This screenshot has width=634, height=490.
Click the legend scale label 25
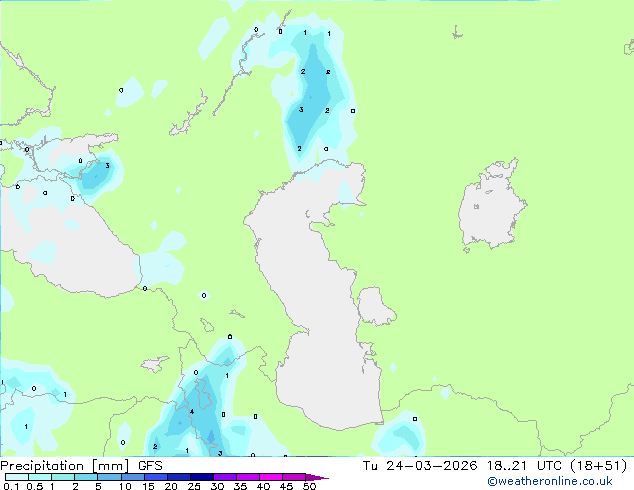[x=194, y=486]
